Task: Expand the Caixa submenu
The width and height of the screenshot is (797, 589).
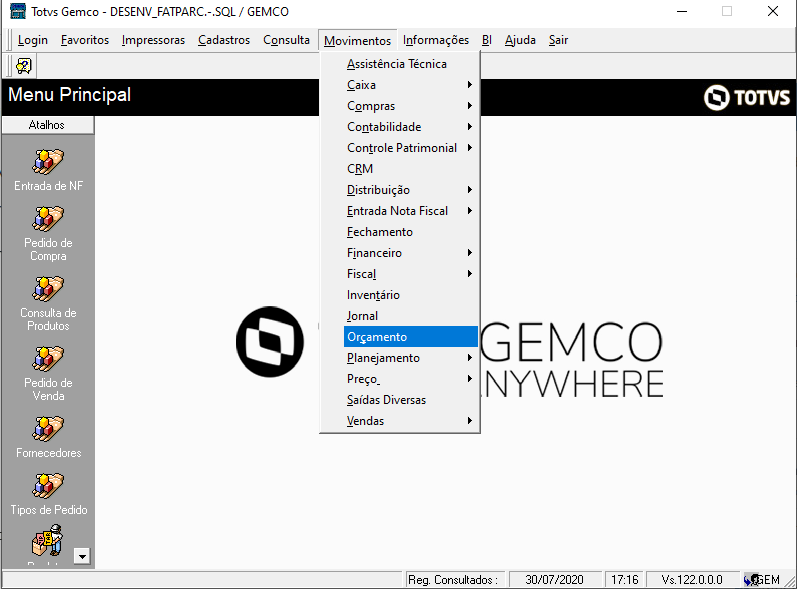Action: [x=400, y=85]
